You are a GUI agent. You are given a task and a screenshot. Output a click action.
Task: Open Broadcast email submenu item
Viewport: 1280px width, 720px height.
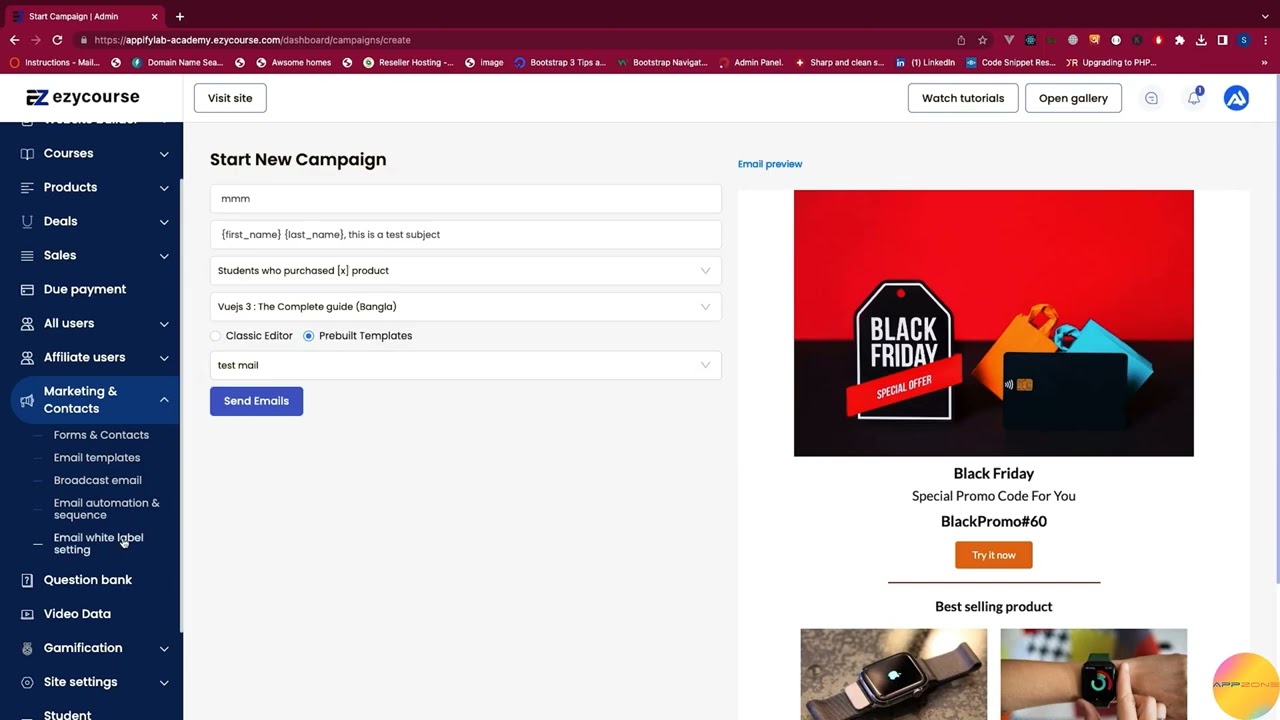(97, 481)
